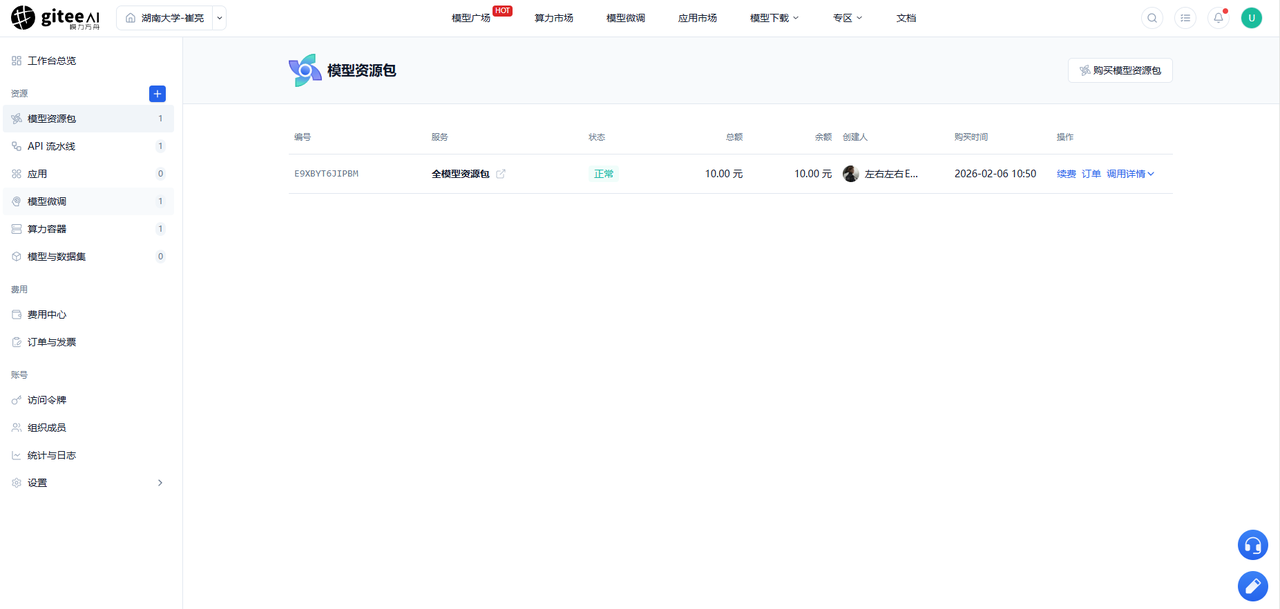1280x609 pixels.
Task: Open 模型广场 in the top navigation
Action: click(471, 18)
